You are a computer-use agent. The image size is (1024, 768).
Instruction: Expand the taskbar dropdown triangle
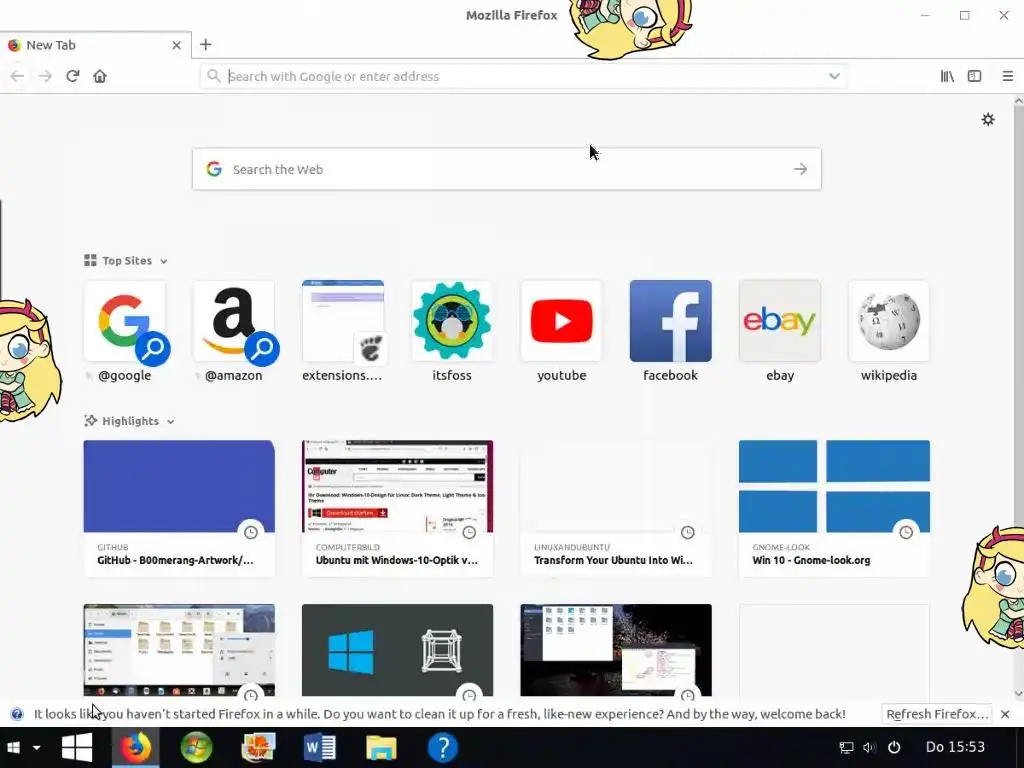click(x=37, y=747)
